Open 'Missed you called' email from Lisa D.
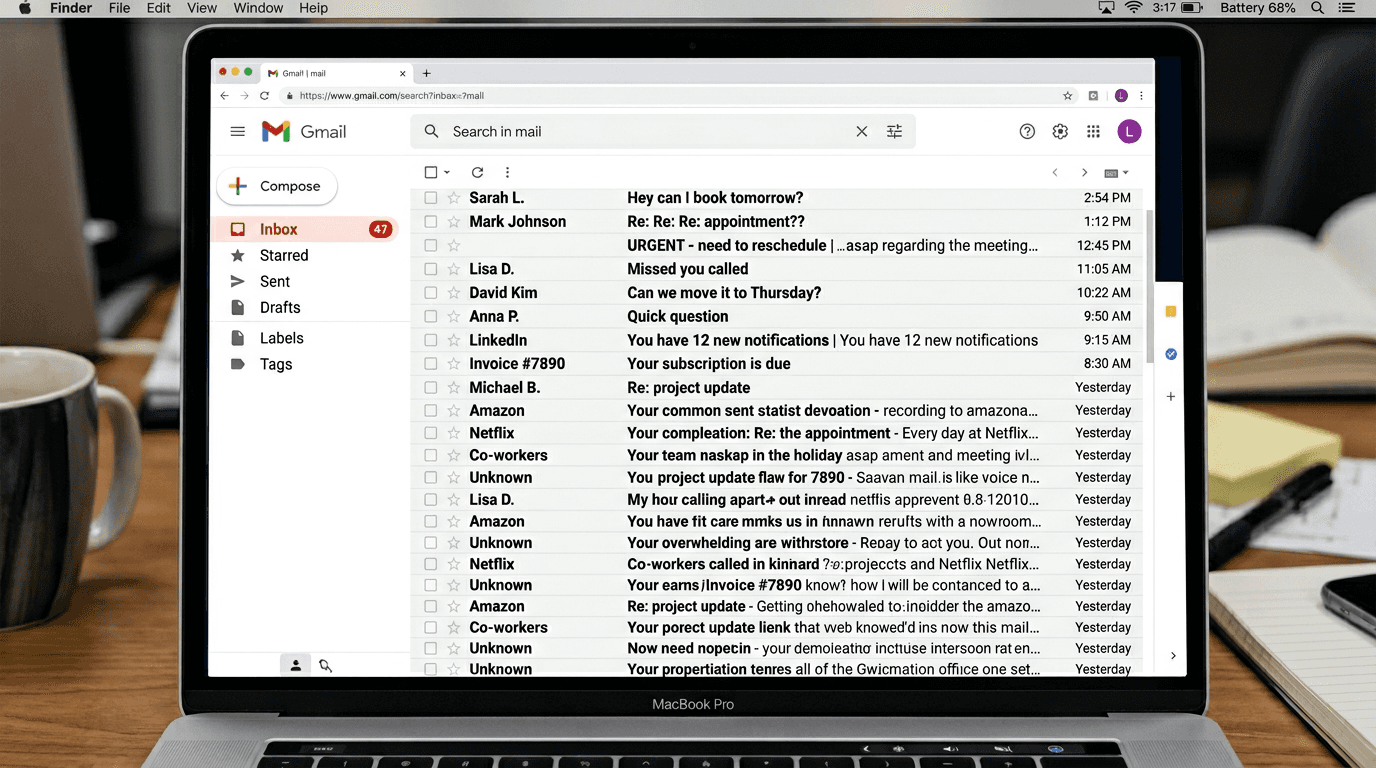This screenshot has height=768, width=1376. pyautogui.click(x=687, y=269)
